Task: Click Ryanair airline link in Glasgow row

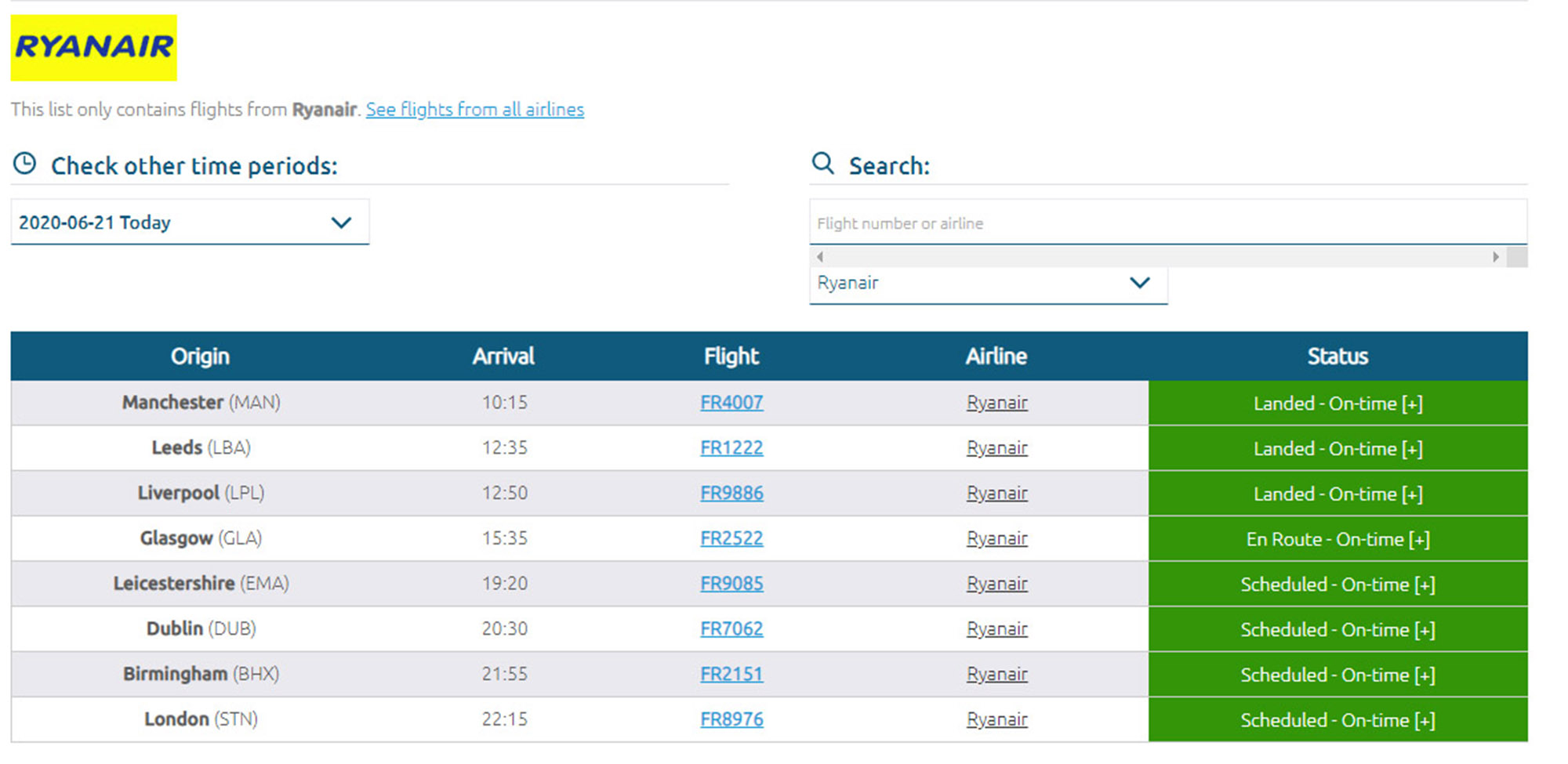Action: [x=996, y=538]
